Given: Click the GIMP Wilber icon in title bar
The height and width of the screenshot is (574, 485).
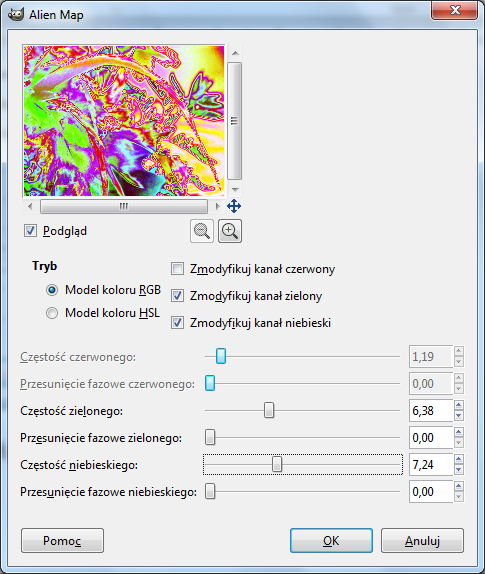Looking at the screenshot, I should pyautogui.click(x=15, y=14).
